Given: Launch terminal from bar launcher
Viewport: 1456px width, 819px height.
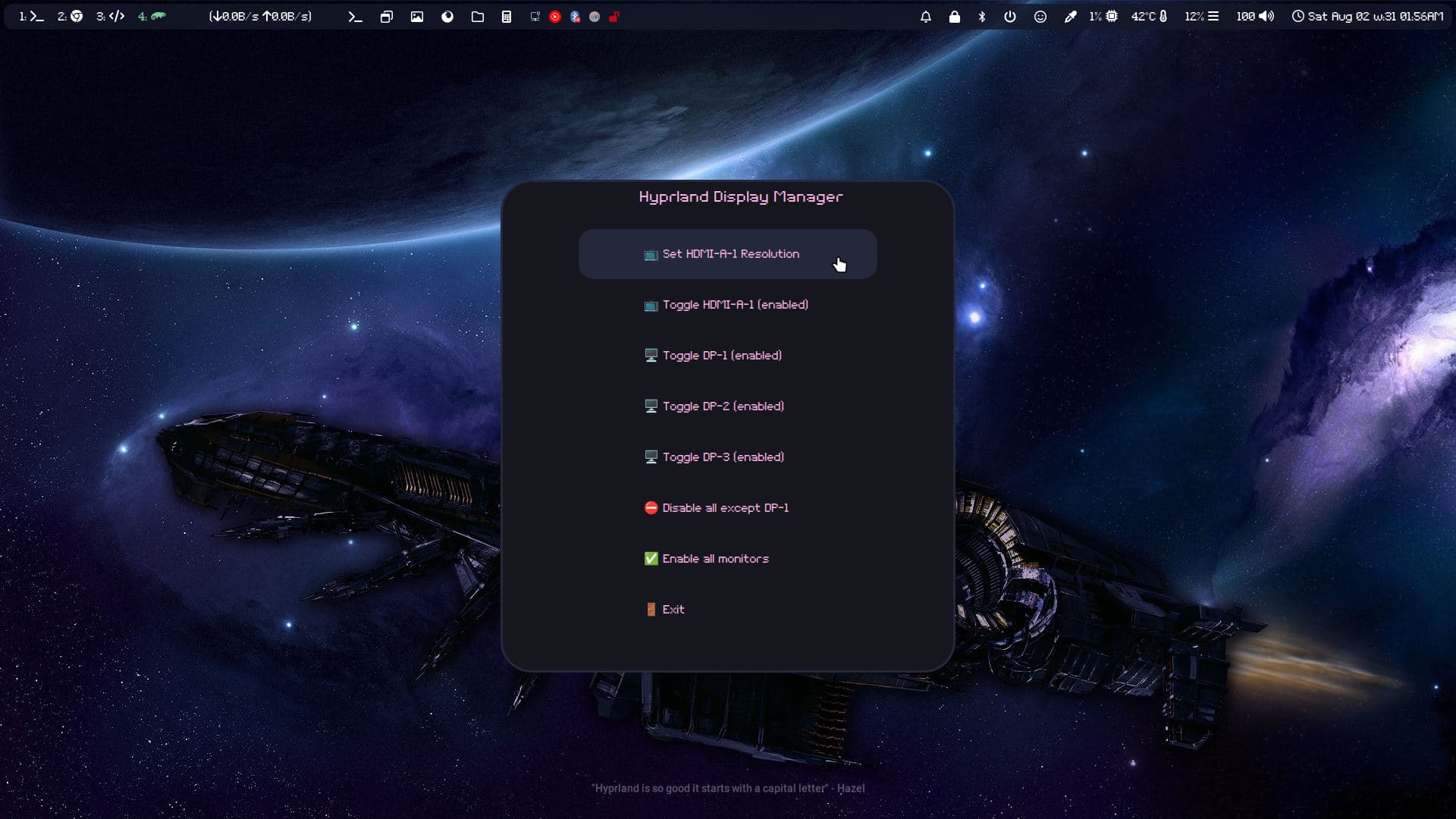Looking at the screenshot, I should pyautogui.click(x=355, y=17).
